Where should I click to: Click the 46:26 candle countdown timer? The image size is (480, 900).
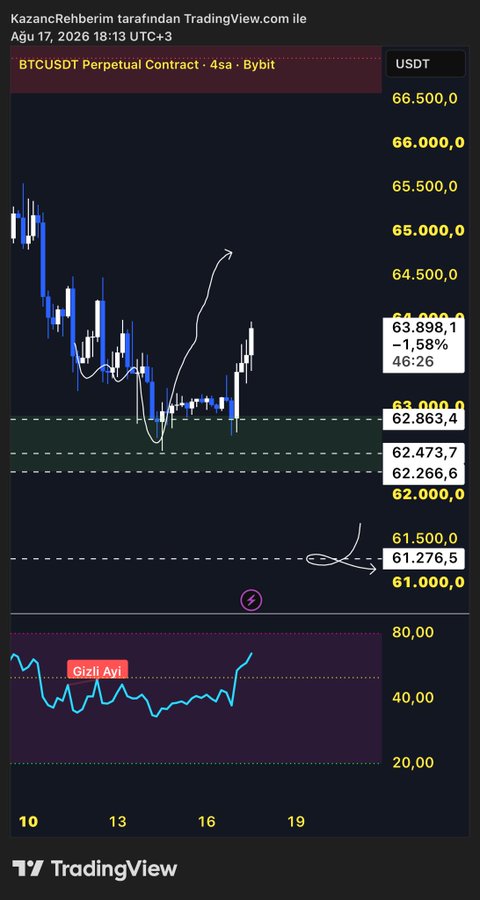click(413, 361)
